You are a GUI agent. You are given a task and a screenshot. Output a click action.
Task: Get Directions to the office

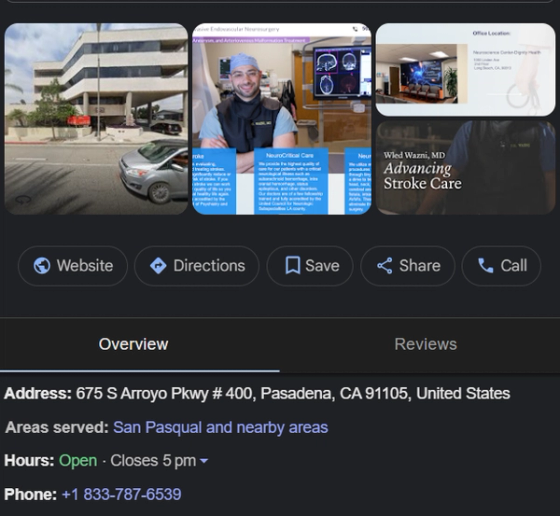click(209, 266)
